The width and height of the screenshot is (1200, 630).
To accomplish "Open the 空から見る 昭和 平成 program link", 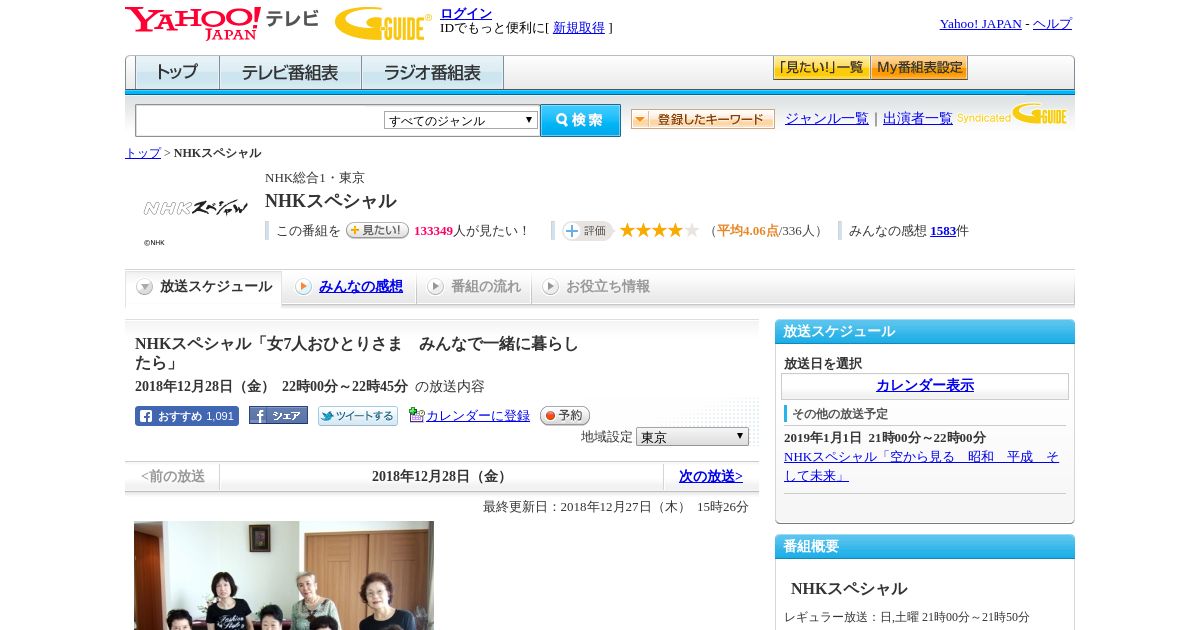I will (921, 466).
